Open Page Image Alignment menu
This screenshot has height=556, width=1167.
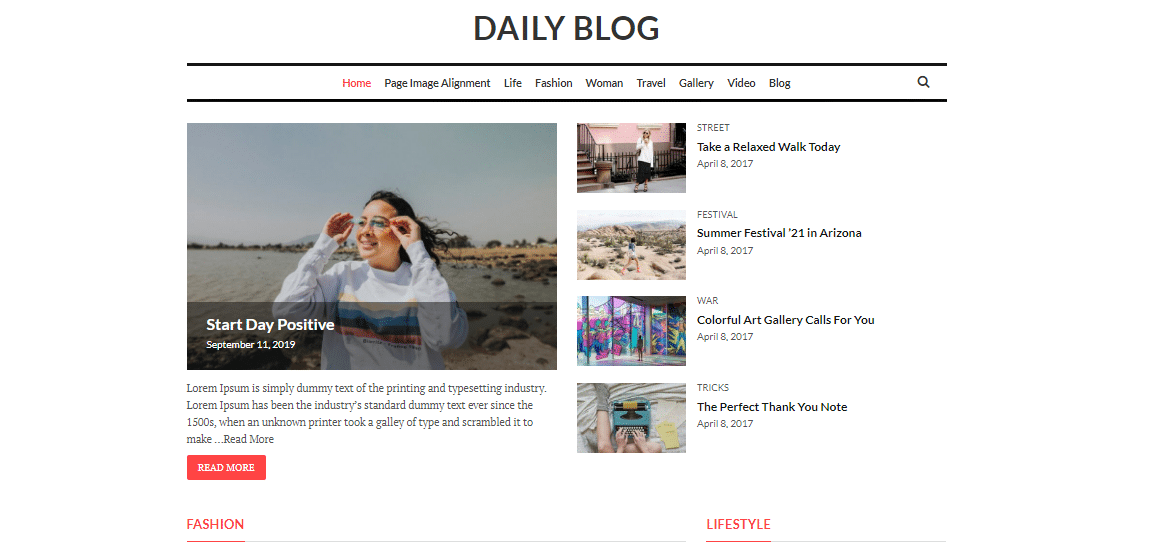(x=438, y=83)
